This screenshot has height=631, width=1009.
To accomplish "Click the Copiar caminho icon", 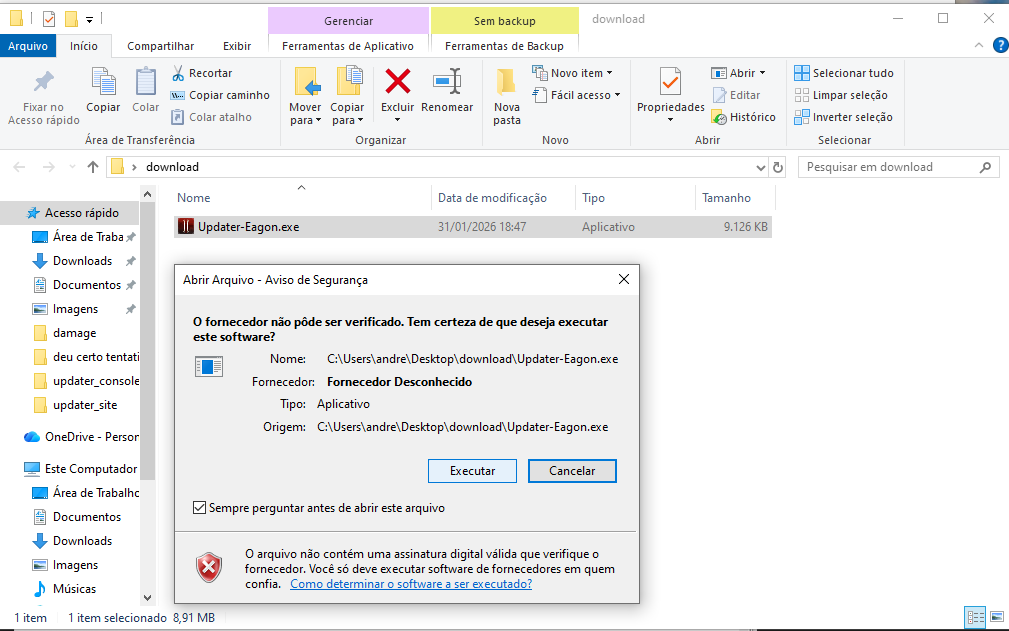I will 178,95.
